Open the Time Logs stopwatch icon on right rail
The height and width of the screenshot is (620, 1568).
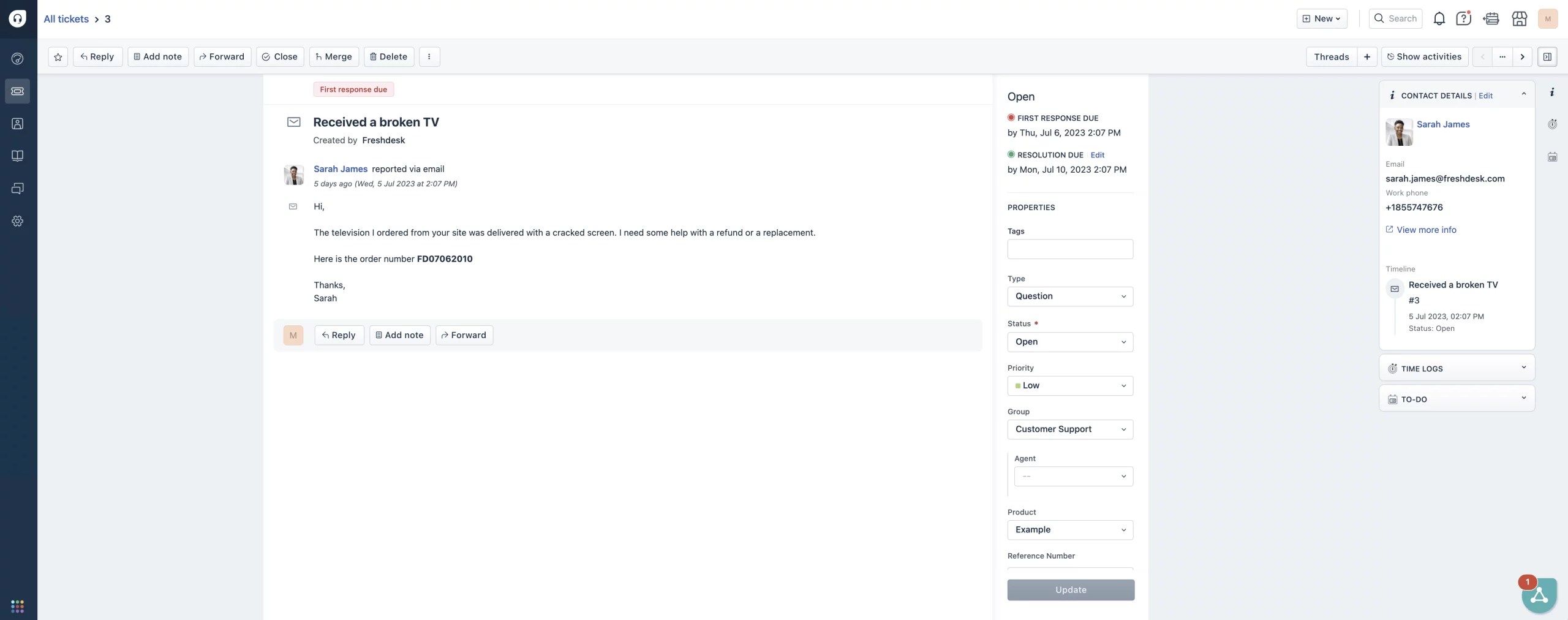(x=1553, y=124)
